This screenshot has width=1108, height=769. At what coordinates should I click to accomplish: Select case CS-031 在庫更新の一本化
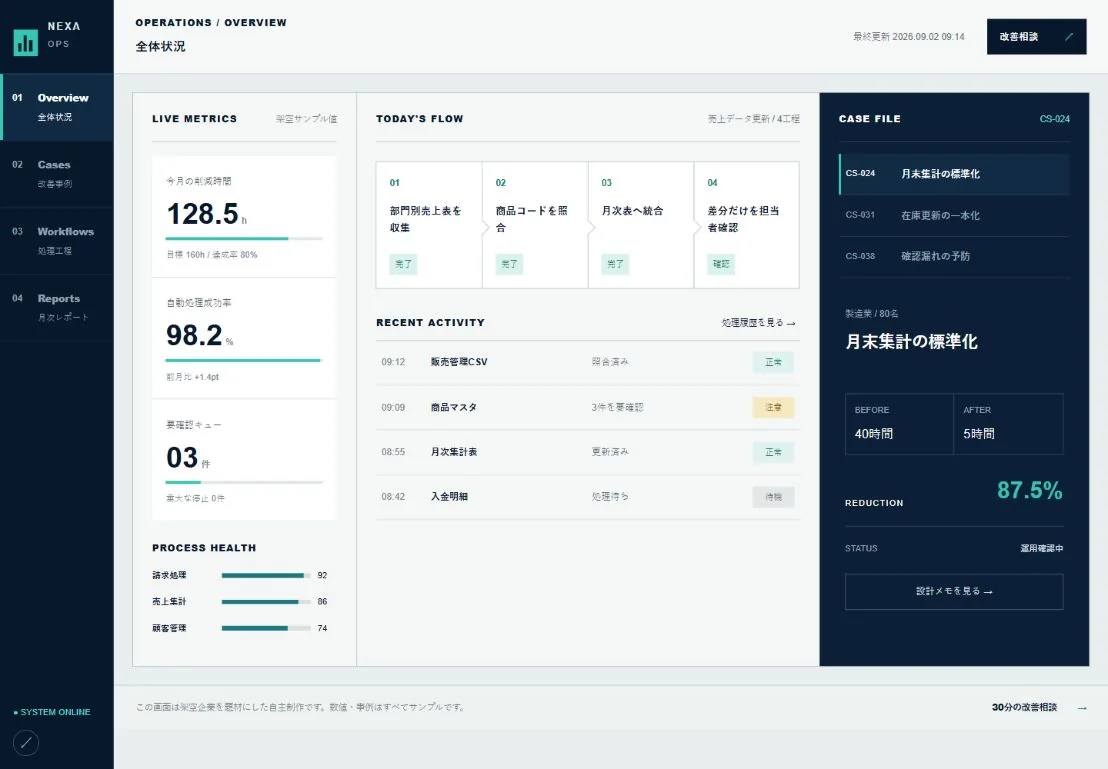954,216
